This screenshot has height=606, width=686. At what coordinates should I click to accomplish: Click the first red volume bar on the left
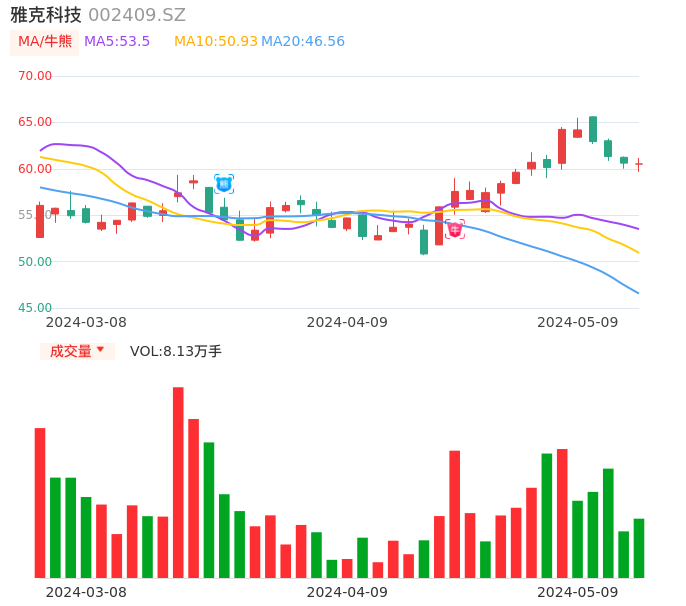(40, 502)
